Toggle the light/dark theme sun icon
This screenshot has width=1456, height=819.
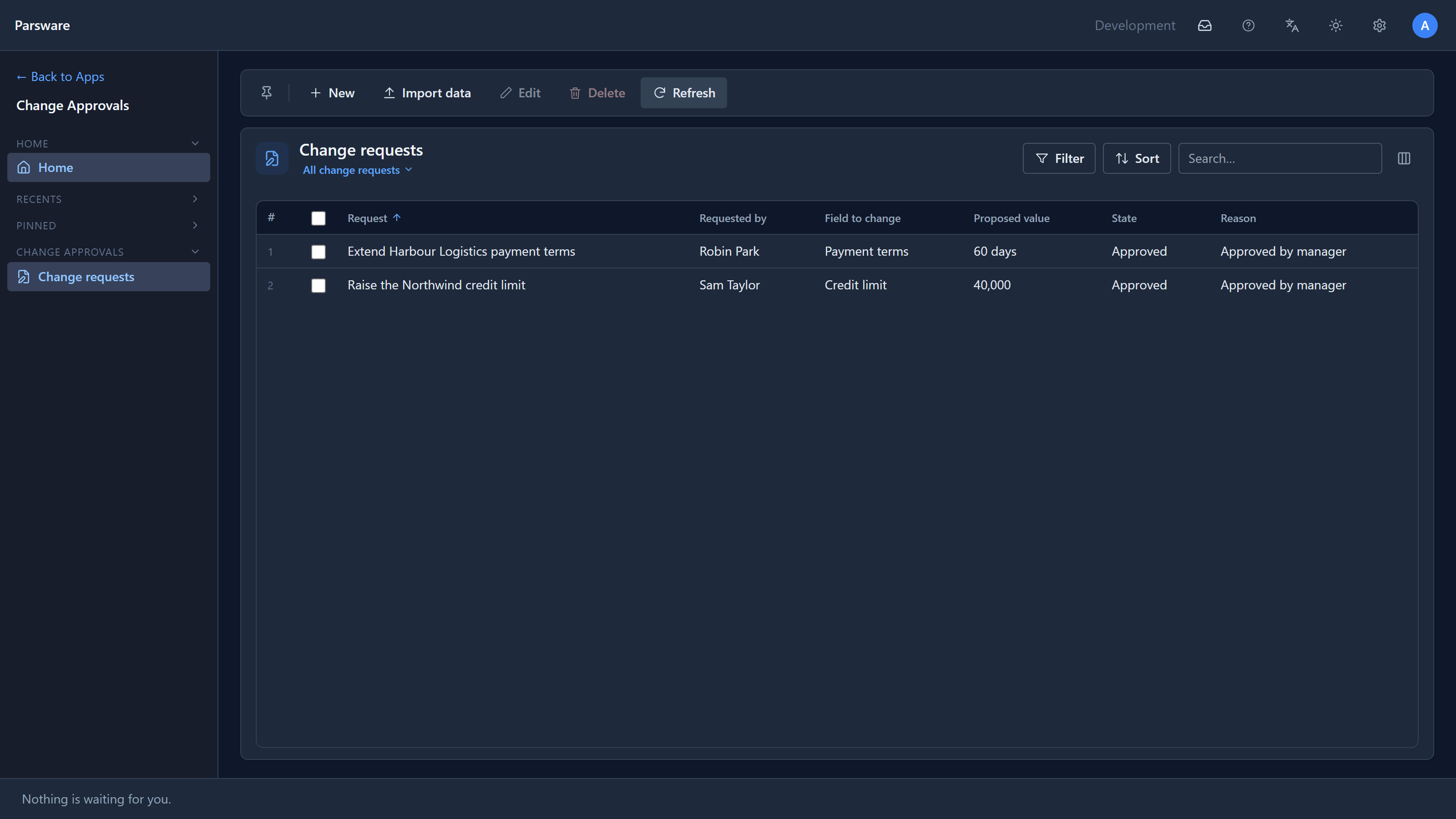(1335, 25)
